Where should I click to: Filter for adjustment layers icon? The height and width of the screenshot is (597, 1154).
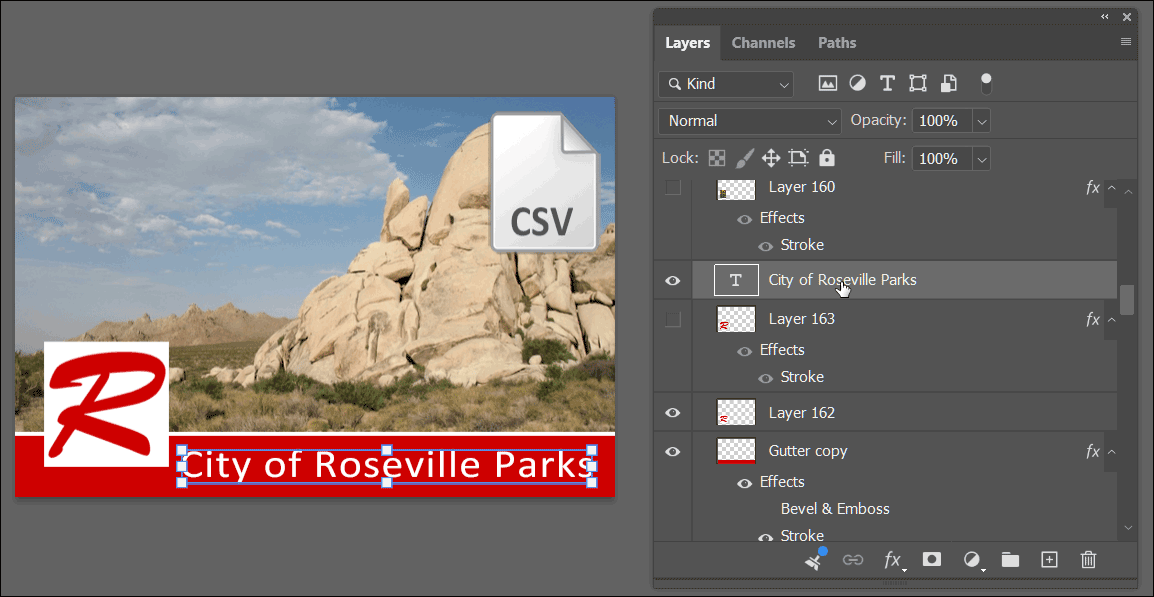click(x=857, y=83)
